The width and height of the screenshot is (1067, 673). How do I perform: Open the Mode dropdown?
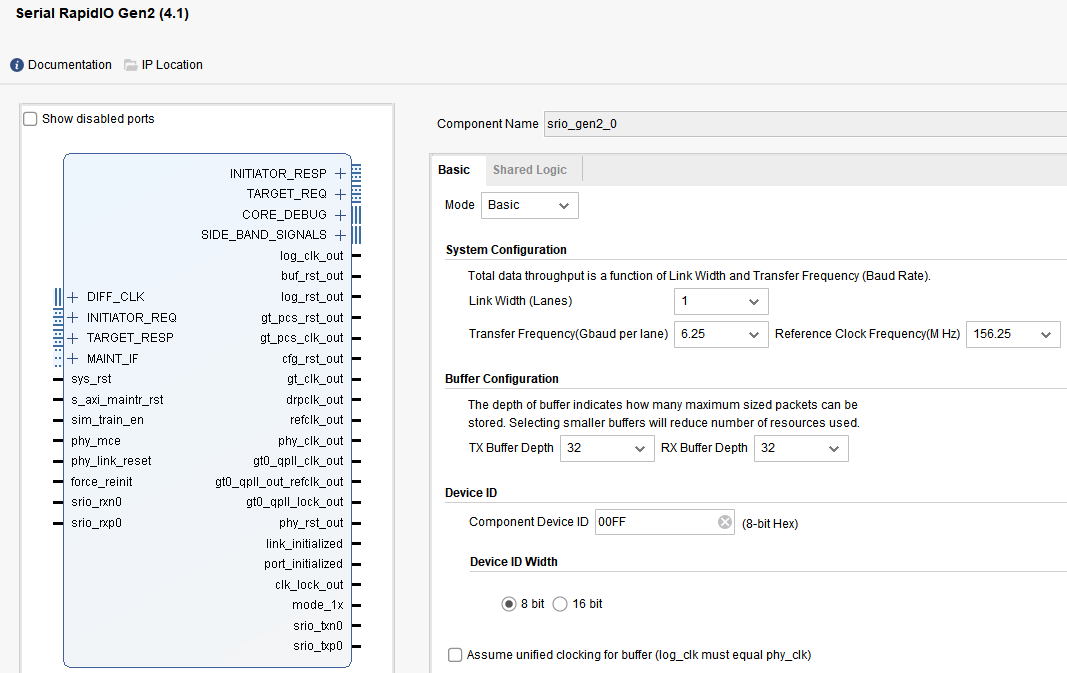529,205
